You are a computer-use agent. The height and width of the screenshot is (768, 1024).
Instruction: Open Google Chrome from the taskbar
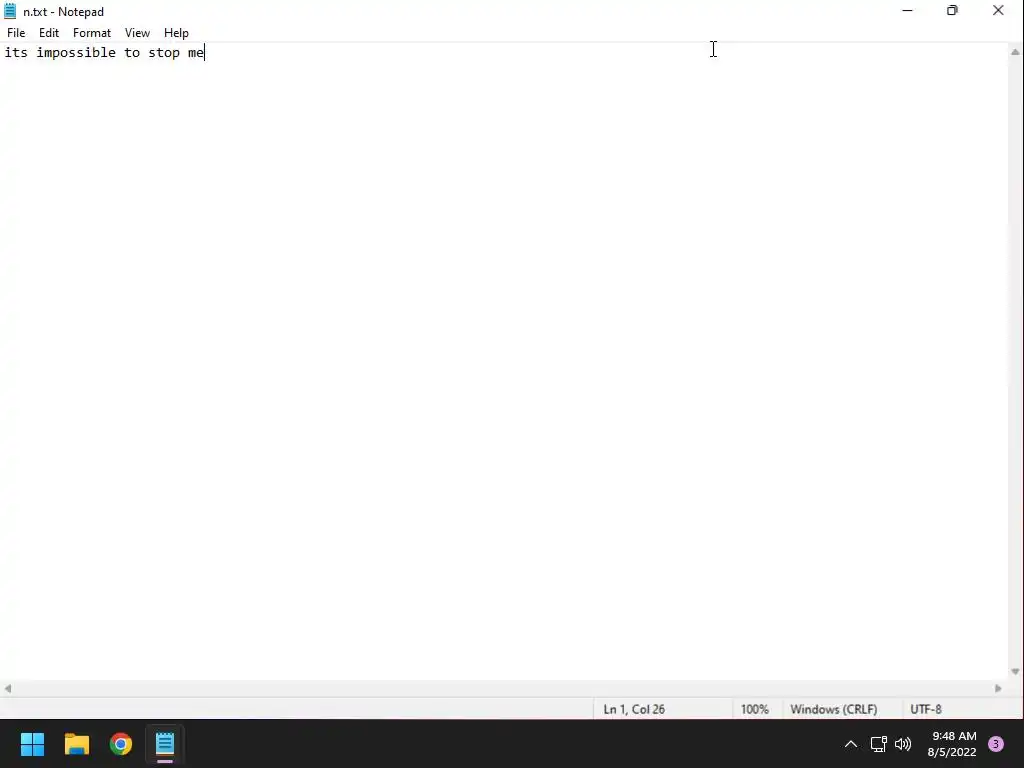pos(121,744)
